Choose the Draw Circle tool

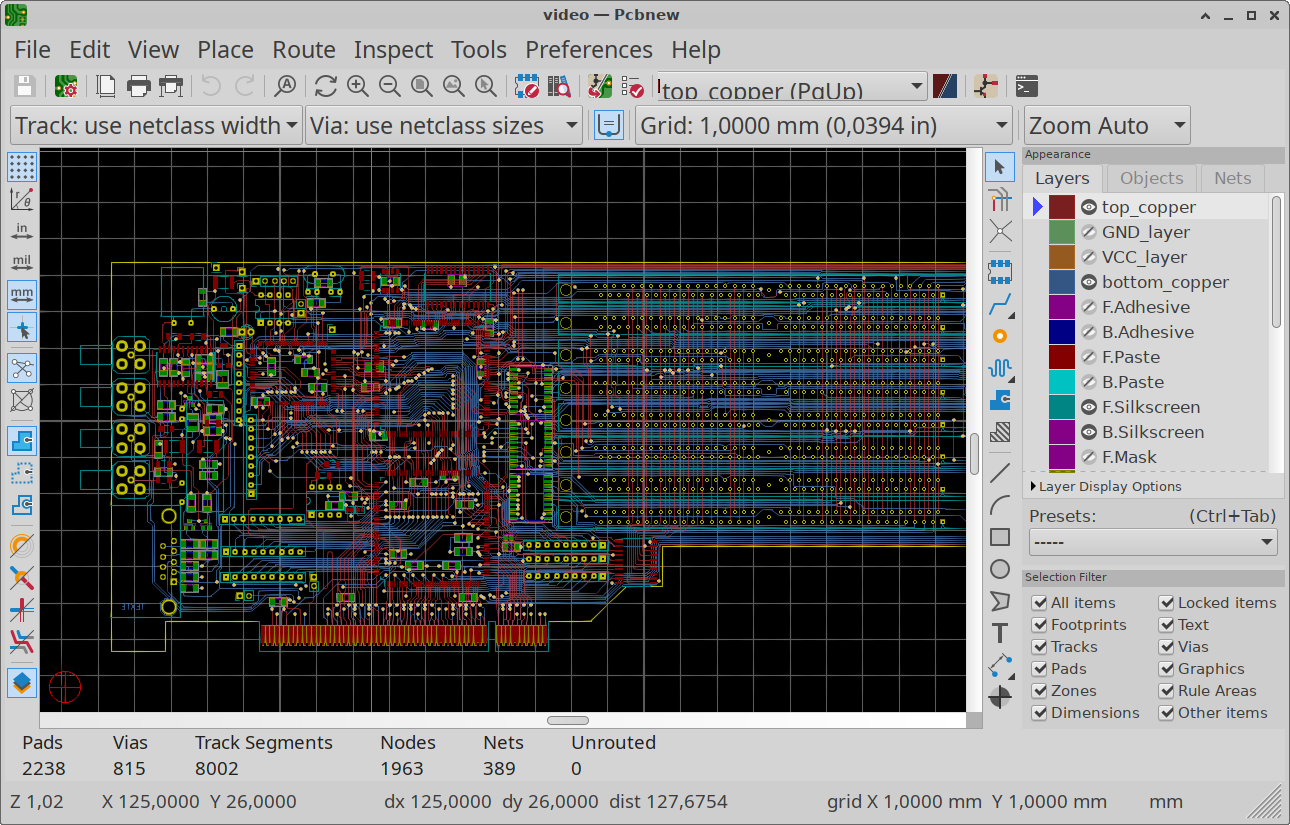pyautogui.click(x=999, y=569)
